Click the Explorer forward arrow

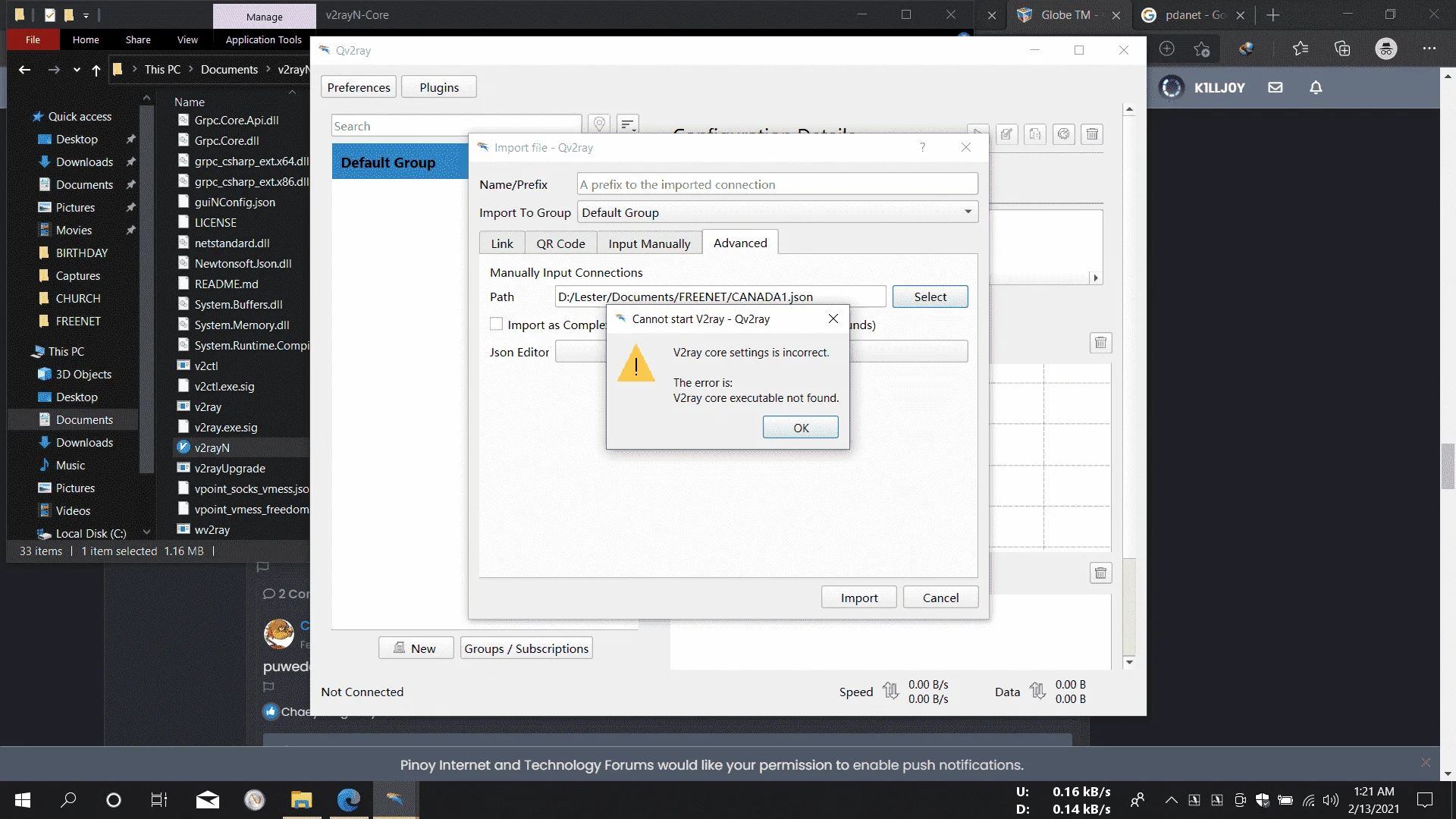click(54, 70)
